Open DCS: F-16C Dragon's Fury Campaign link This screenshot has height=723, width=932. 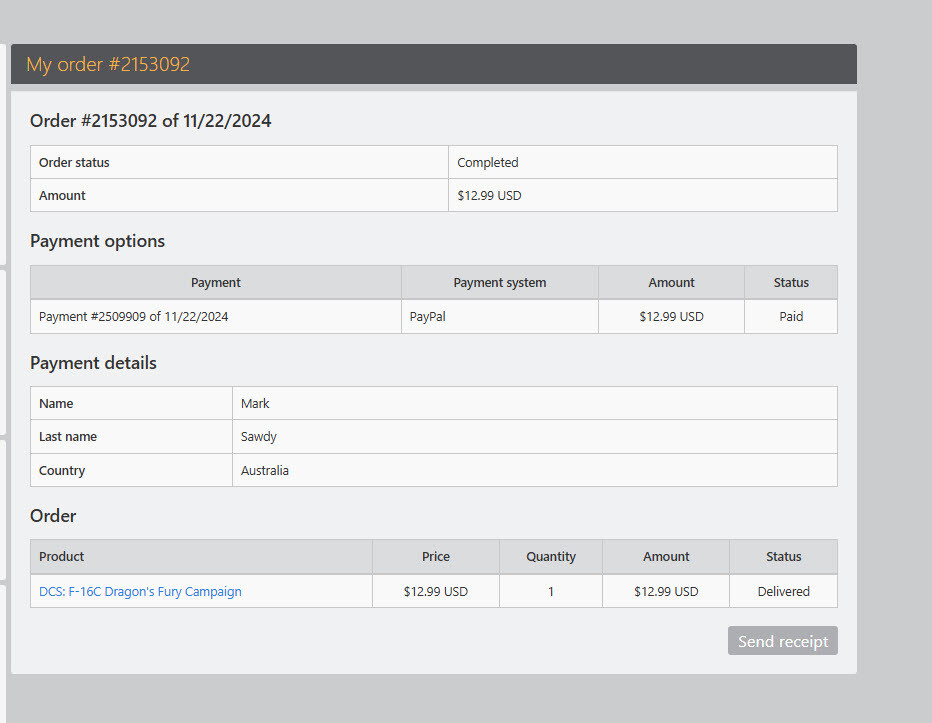(140, 592)
